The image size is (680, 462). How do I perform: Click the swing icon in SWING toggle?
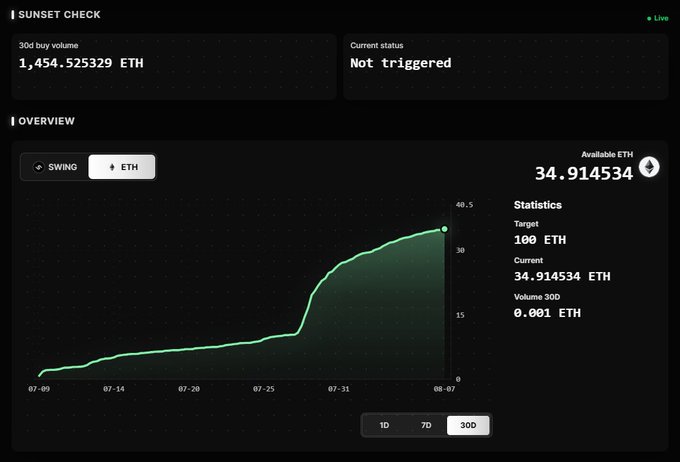click(x=39, y=167)
